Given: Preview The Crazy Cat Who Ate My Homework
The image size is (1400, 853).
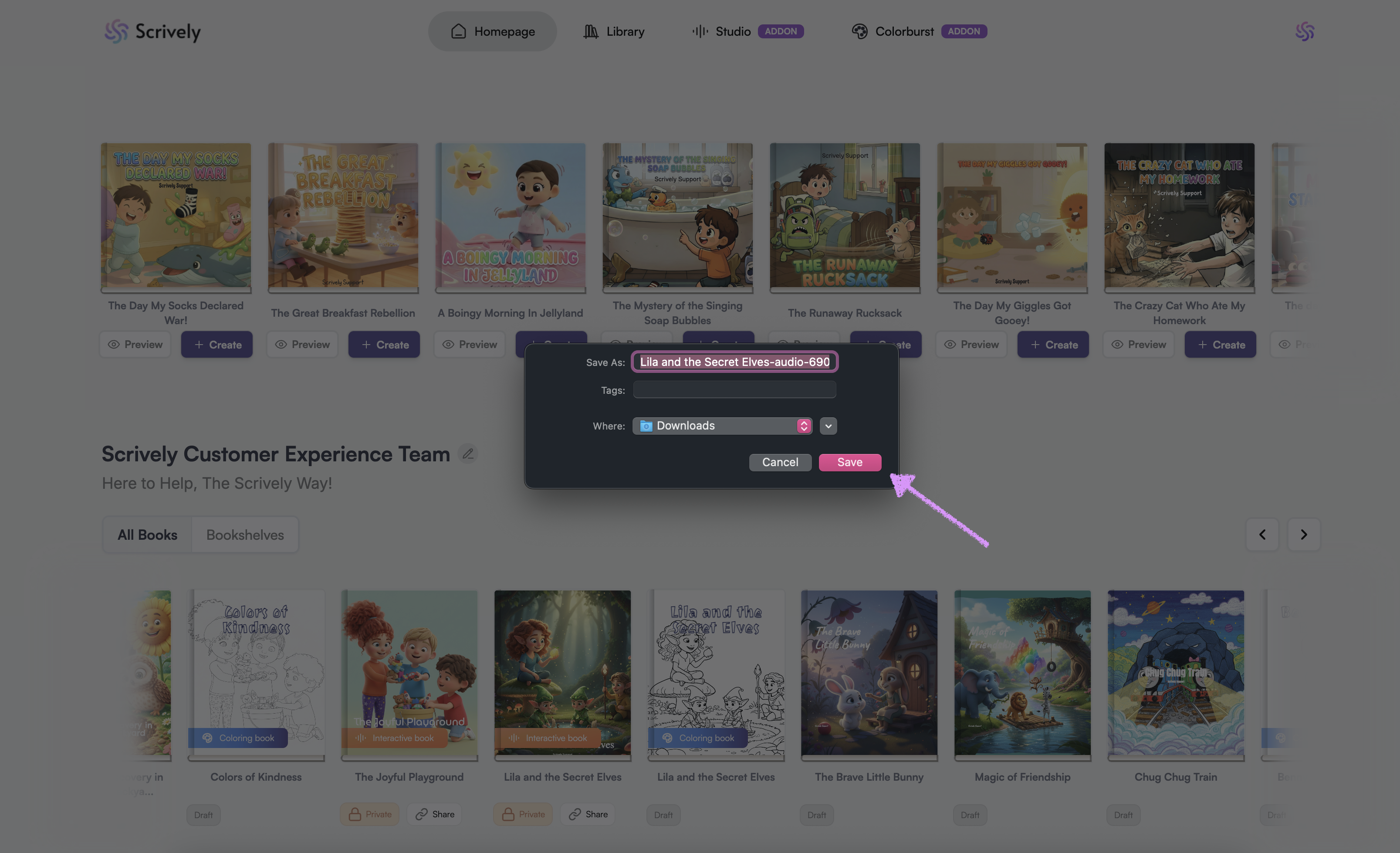Looking at the screenshot, I should [x=1138, y=345].
